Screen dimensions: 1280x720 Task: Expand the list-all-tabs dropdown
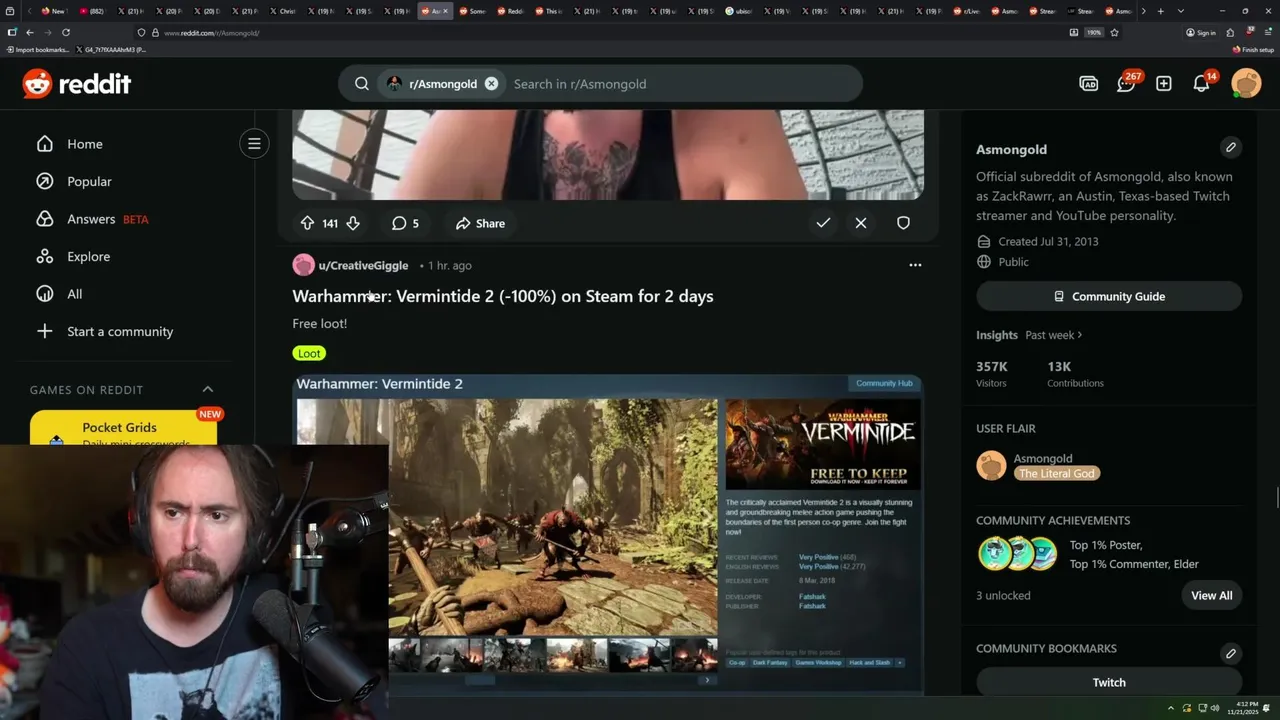(x=1181, y=11)
